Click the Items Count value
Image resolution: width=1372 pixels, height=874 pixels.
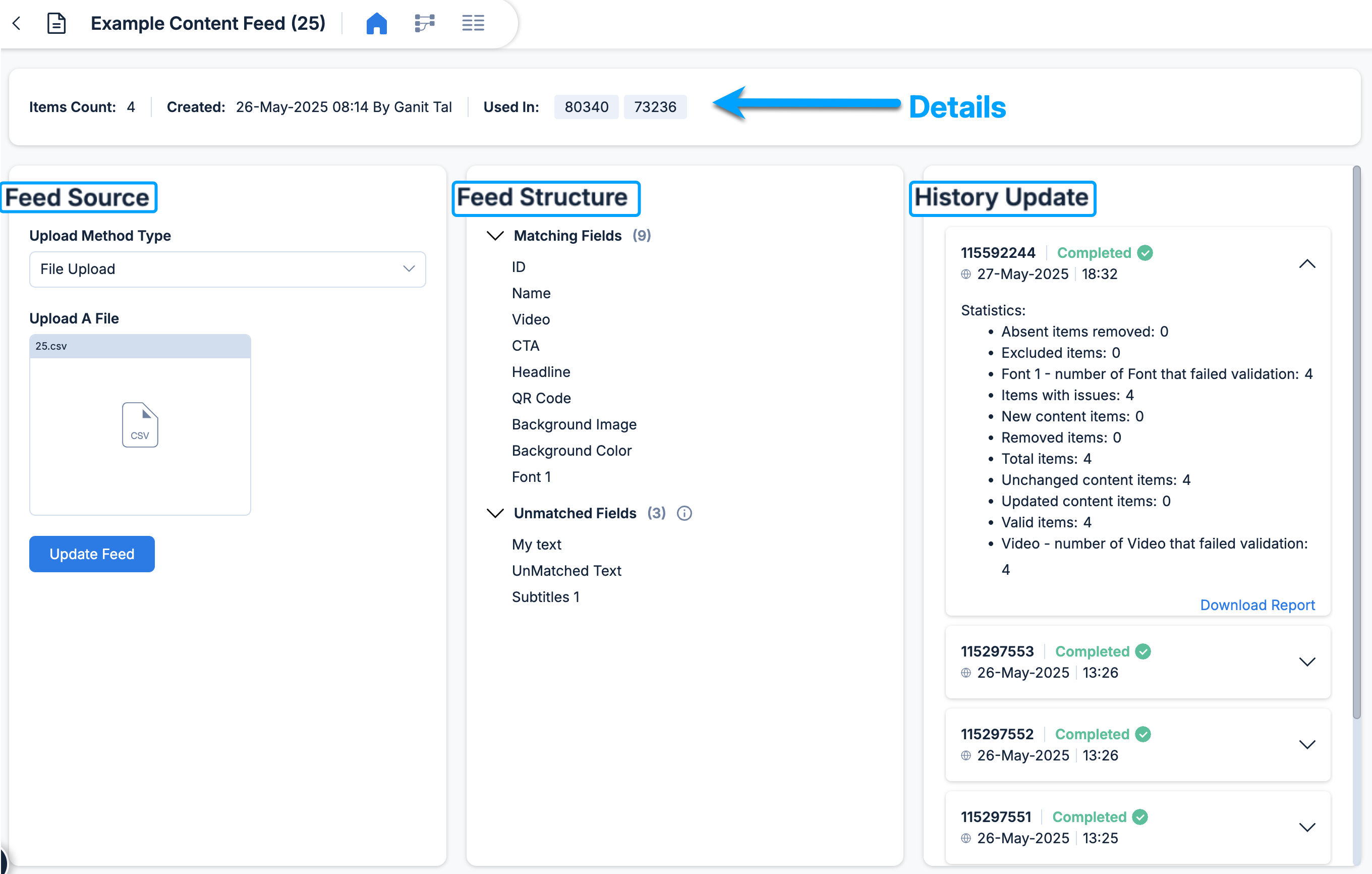pos(131,106)
